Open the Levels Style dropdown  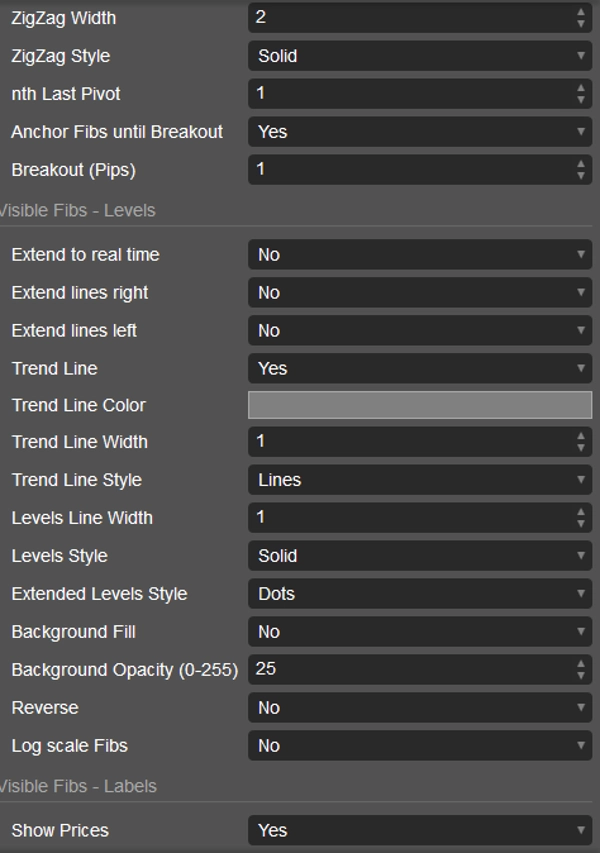point(420,556)
